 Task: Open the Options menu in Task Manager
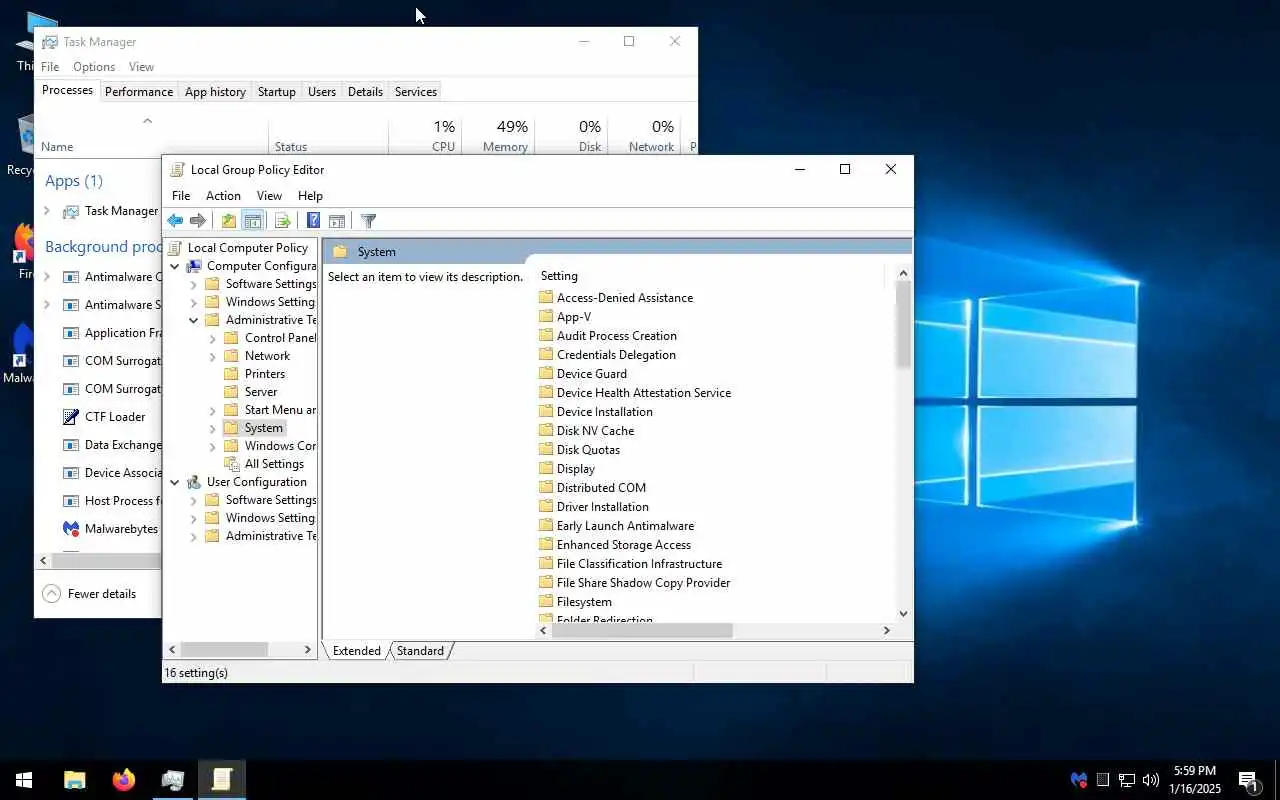pos(94,67)
